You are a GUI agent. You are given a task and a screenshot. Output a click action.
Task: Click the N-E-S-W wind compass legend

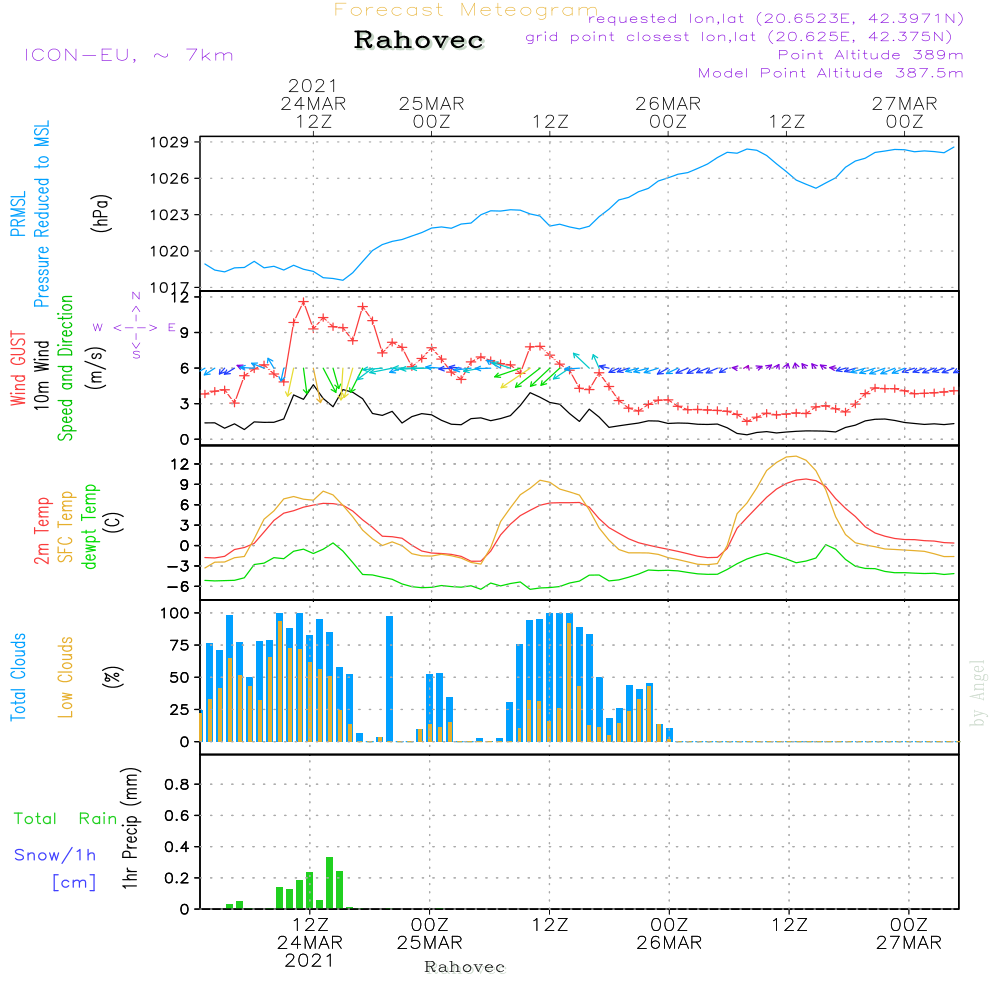click(x=135, y=327)
